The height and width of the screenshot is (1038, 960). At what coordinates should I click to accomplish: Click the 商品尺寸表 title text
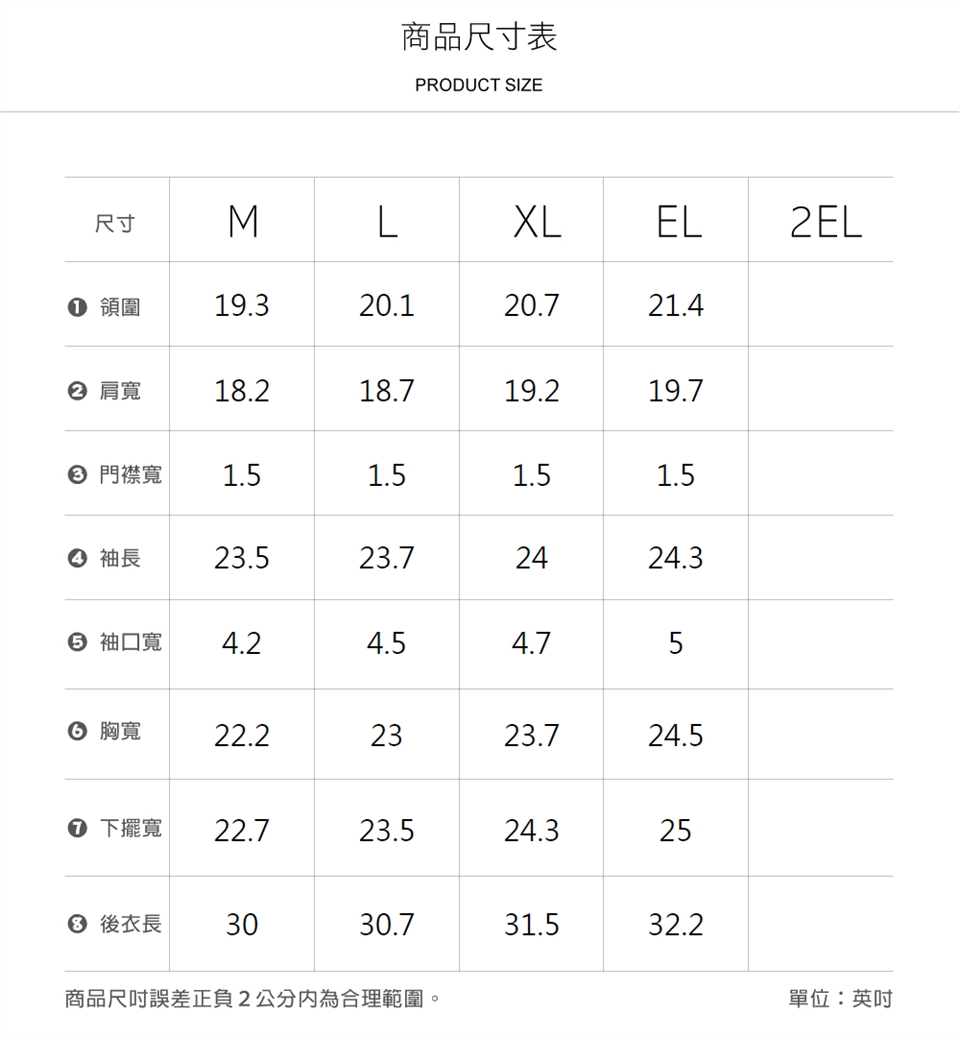coord(479,38)
